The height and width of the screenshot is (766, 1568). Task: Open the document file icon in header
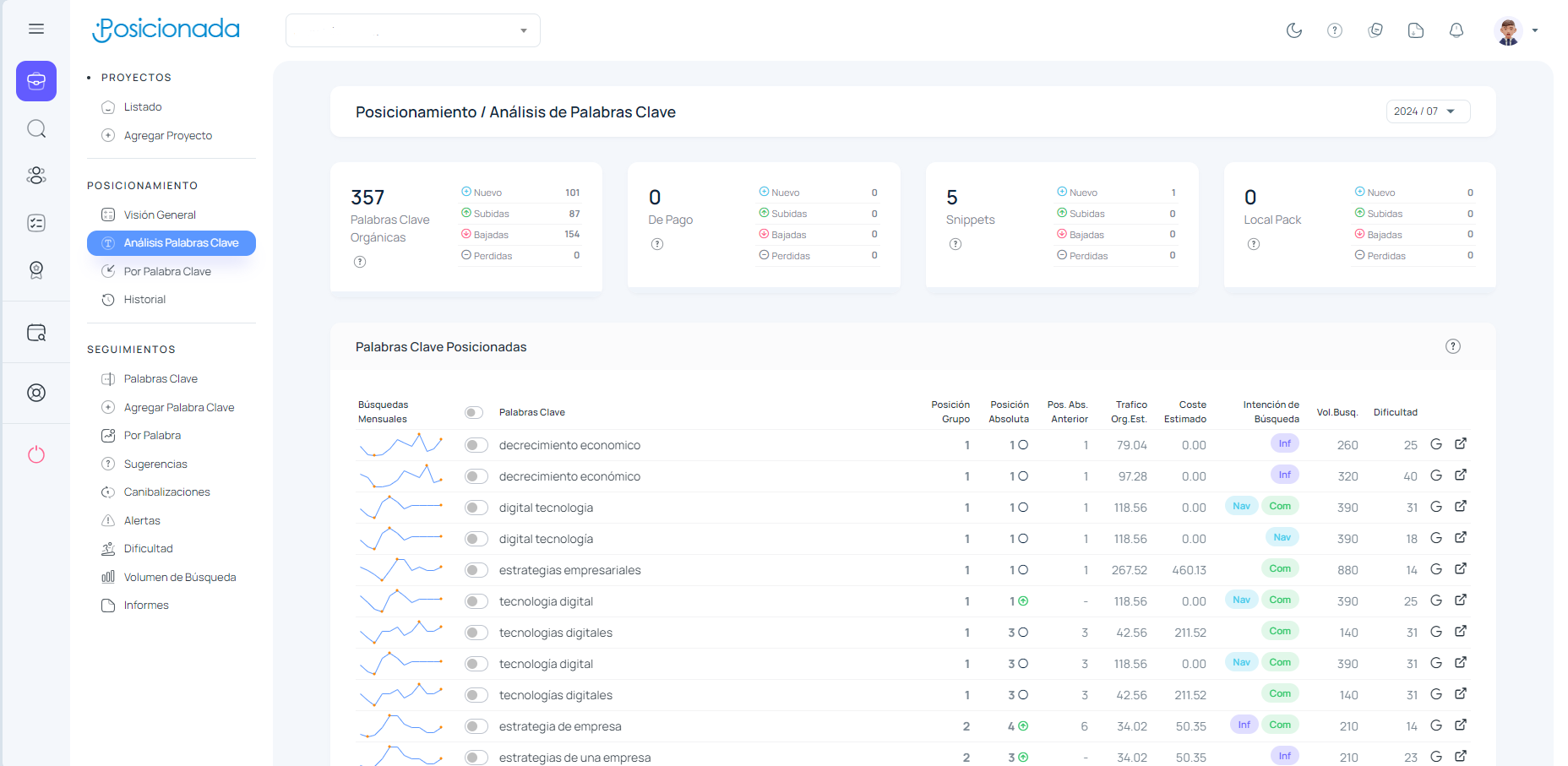(1416, 30)
